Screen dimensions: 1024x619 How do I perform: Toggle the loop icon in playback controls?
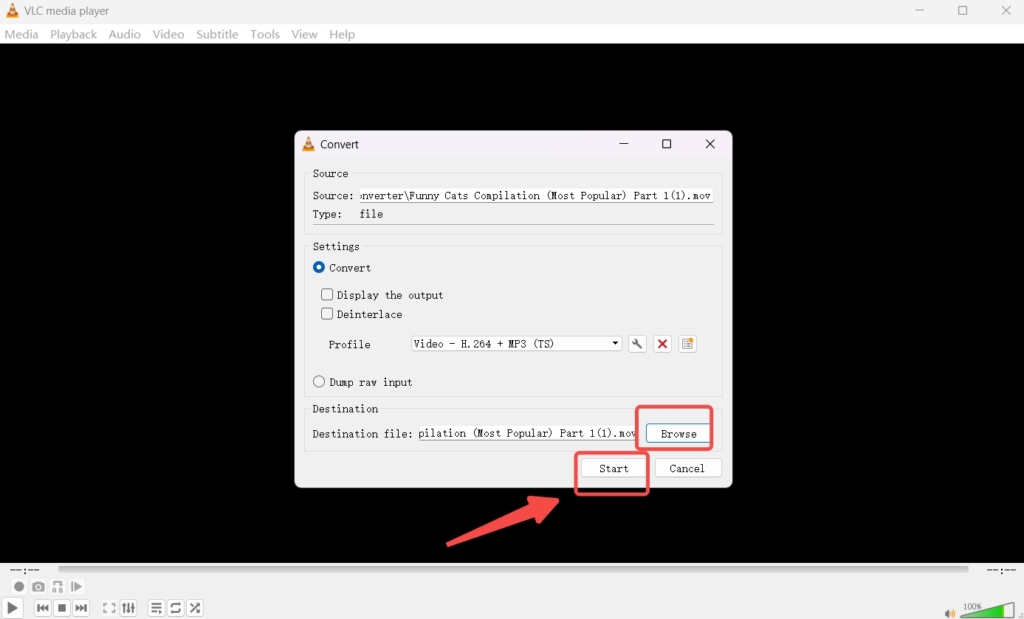tap(175, 607)
